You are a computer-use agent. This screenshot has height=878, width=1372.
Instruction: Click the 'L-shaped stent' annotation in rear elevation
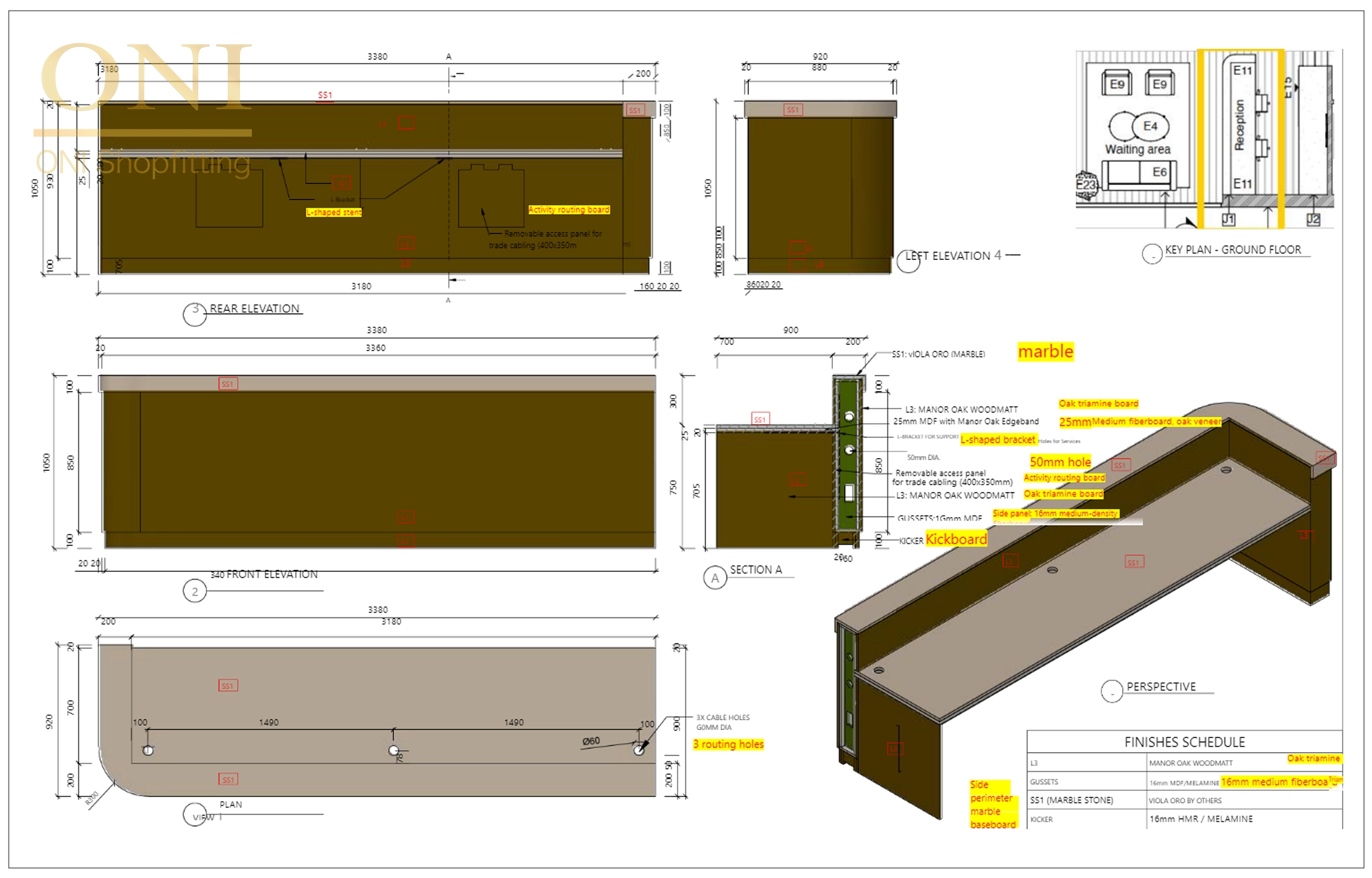[x=334, y=212]
